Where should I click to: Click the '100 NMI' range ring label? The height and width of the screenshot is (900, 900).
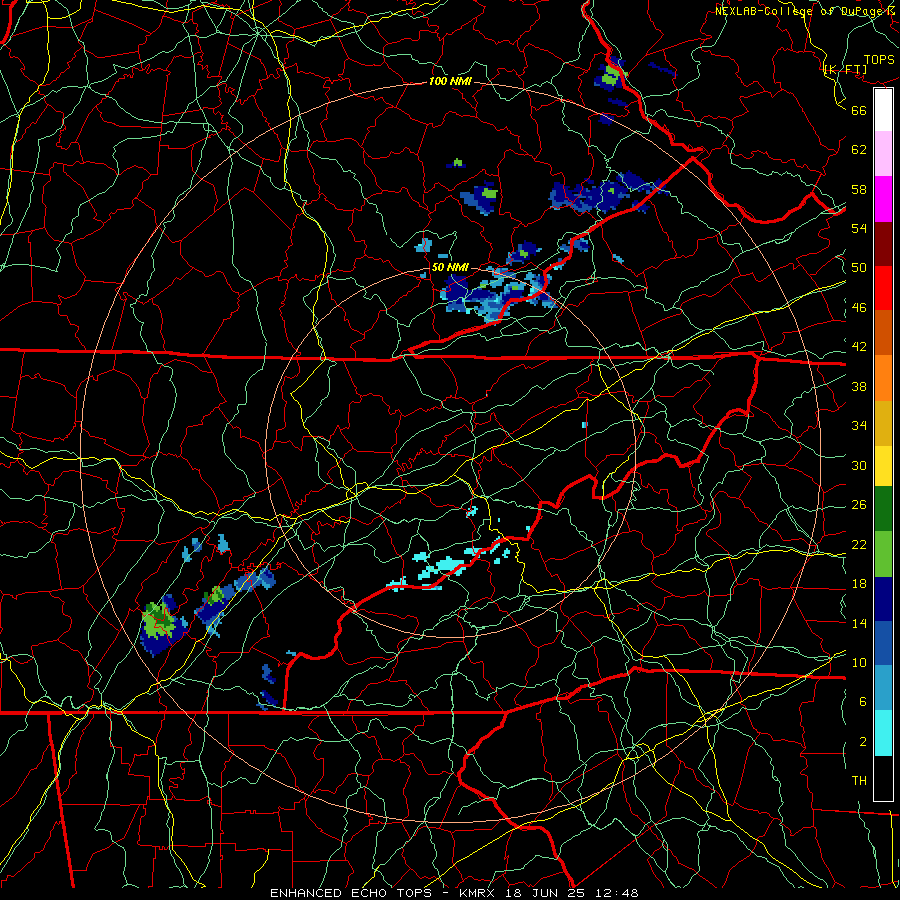point(450,81)
